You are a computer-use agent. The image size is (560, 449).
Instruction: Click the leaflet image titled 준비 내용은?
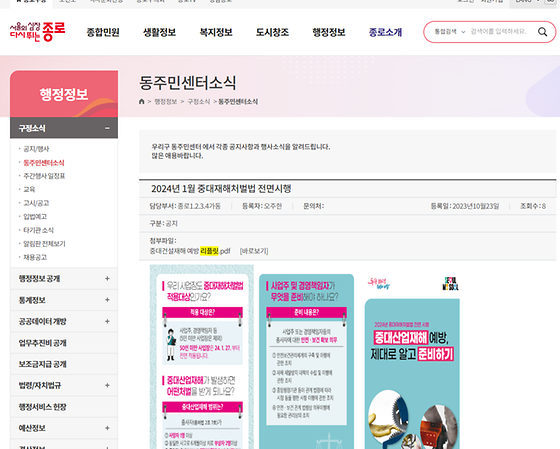pos(306,361)
